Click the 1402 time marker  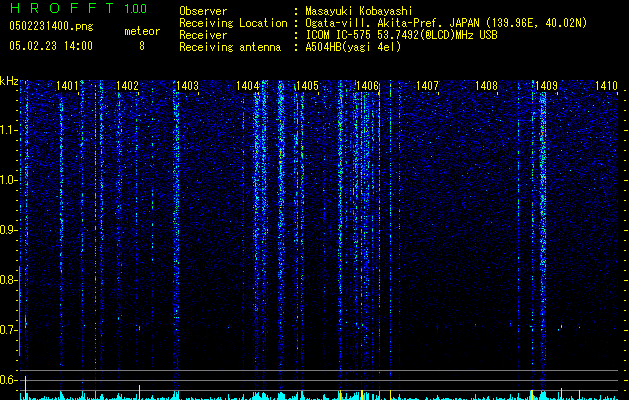coord(127,86)
